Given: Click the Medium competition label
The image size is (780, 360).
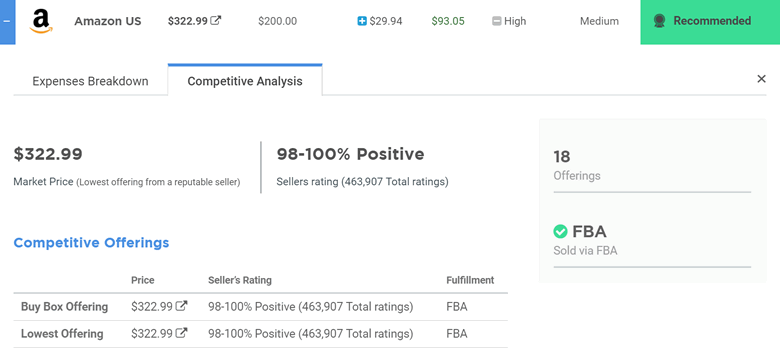Looking at the screenshot, I should pyautogui.click(x=599, y=21).
